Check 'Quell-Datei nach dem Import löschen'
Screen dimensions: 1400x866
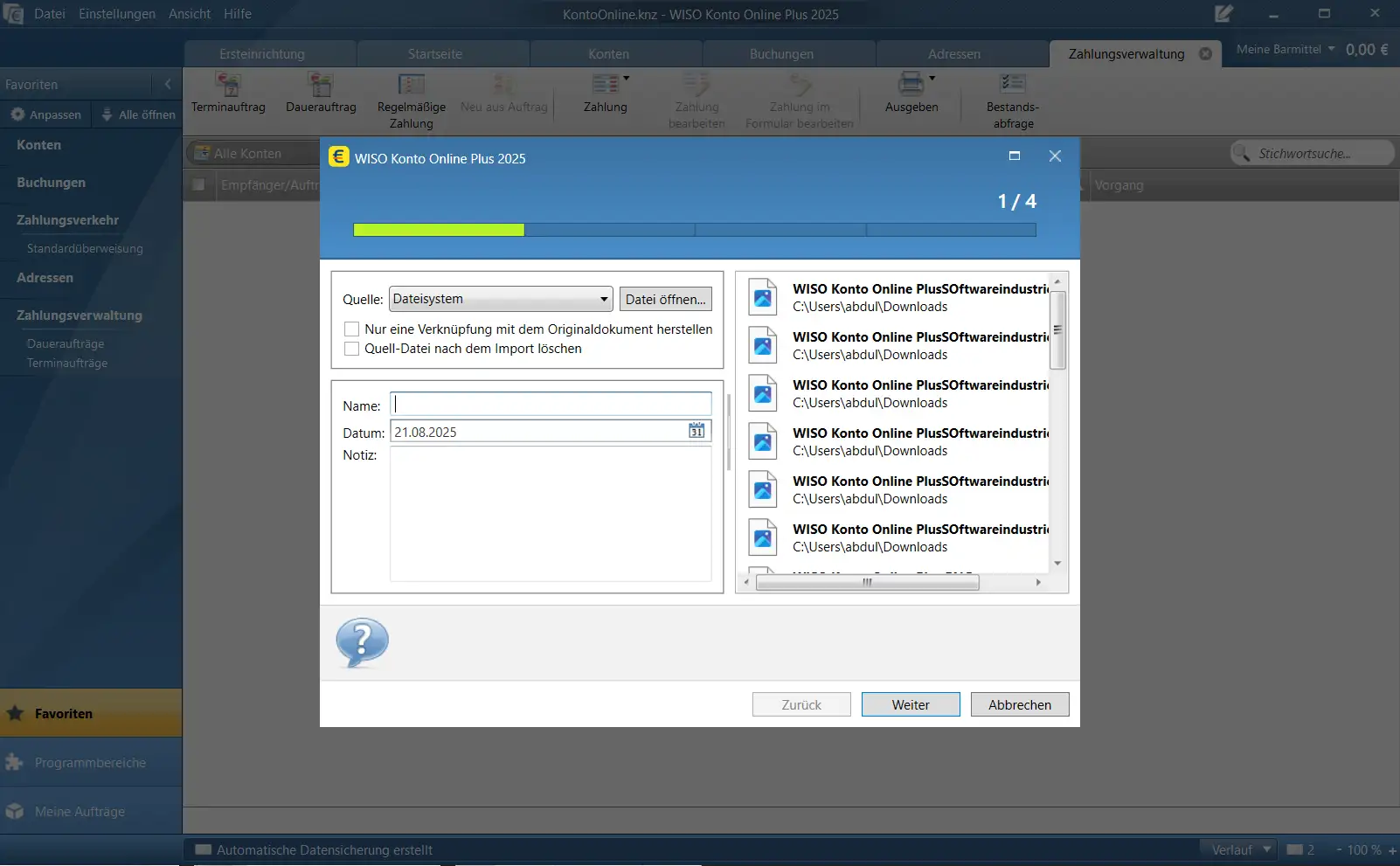352,349
